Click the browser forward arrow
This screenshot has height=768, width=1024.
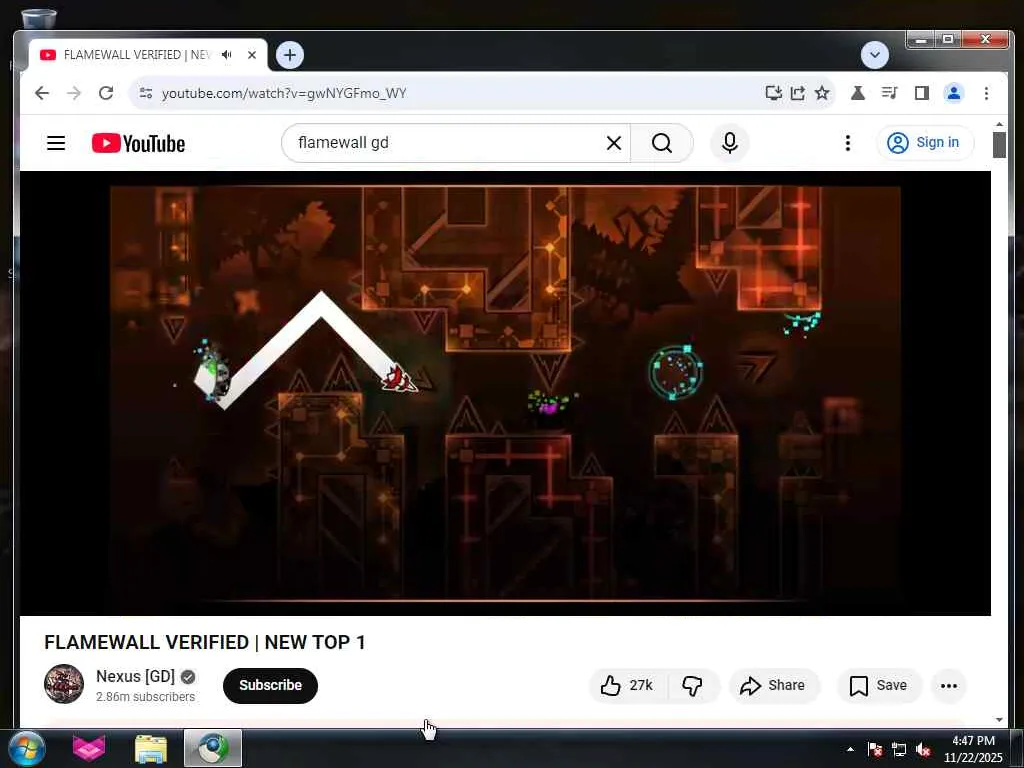click(74, 93)
